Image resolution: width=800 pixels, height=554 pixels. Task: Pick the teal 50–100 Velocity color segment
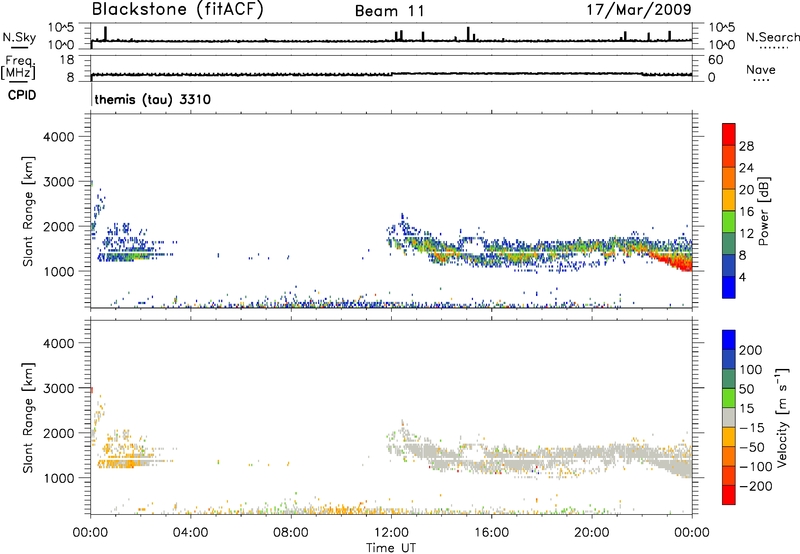point(729,379)
